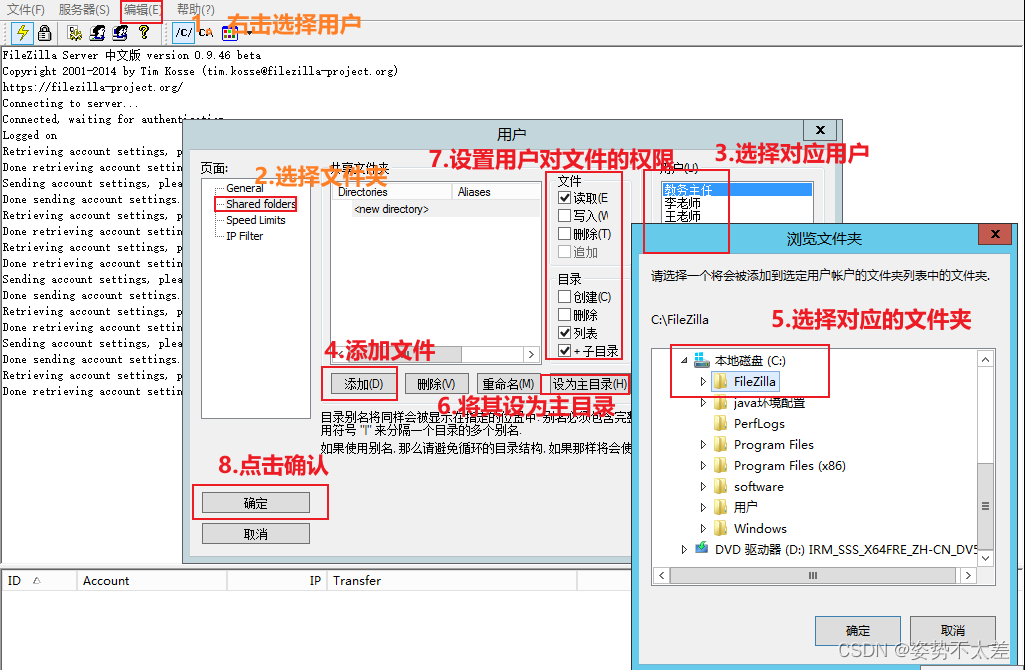Expand the FileZilla folder node
This screenshot has width=1025, height=670.
pos(703,381)
